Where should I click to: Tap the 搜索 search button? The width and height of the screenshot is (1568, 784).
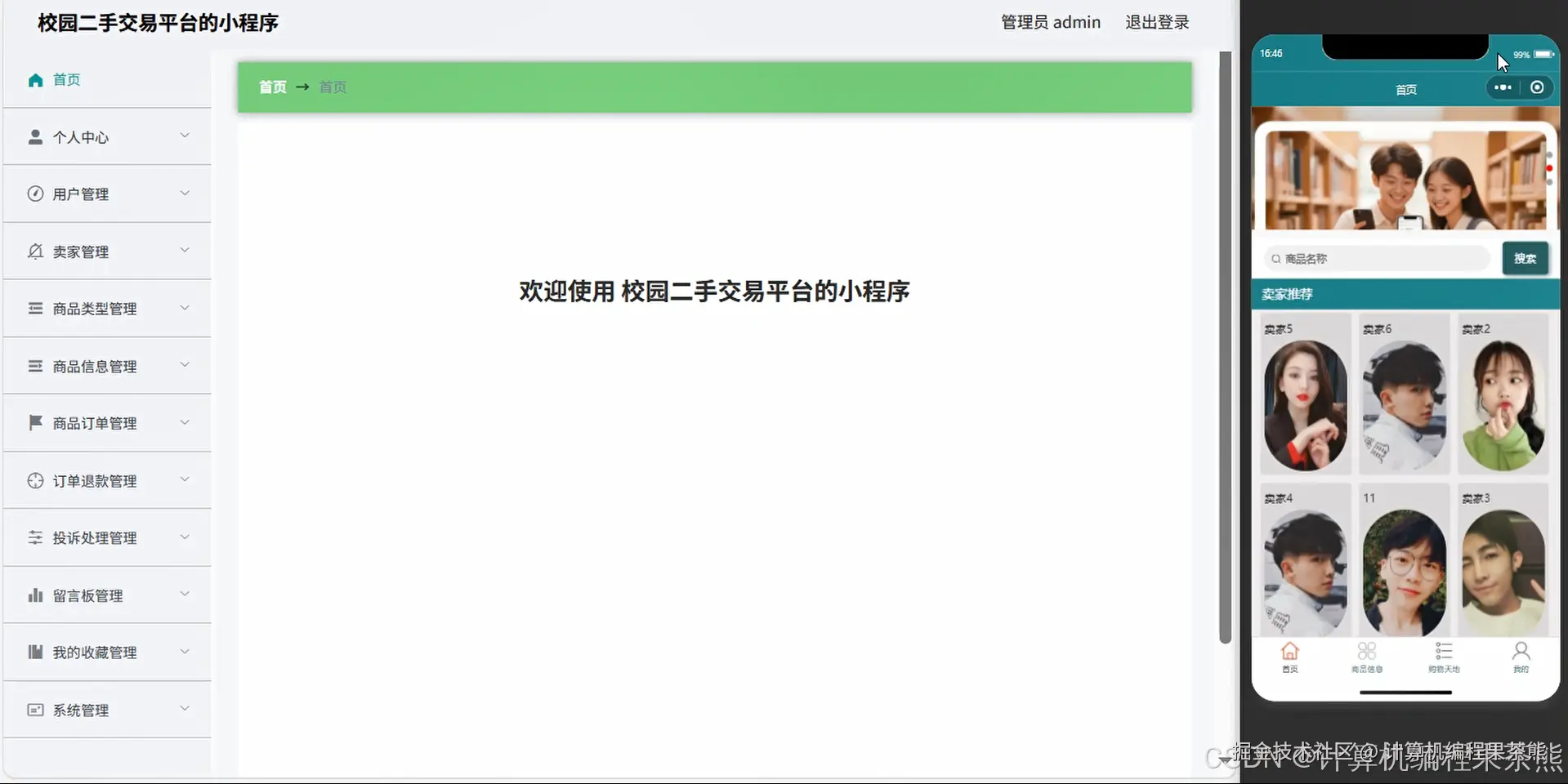(x=1525, y=258)
